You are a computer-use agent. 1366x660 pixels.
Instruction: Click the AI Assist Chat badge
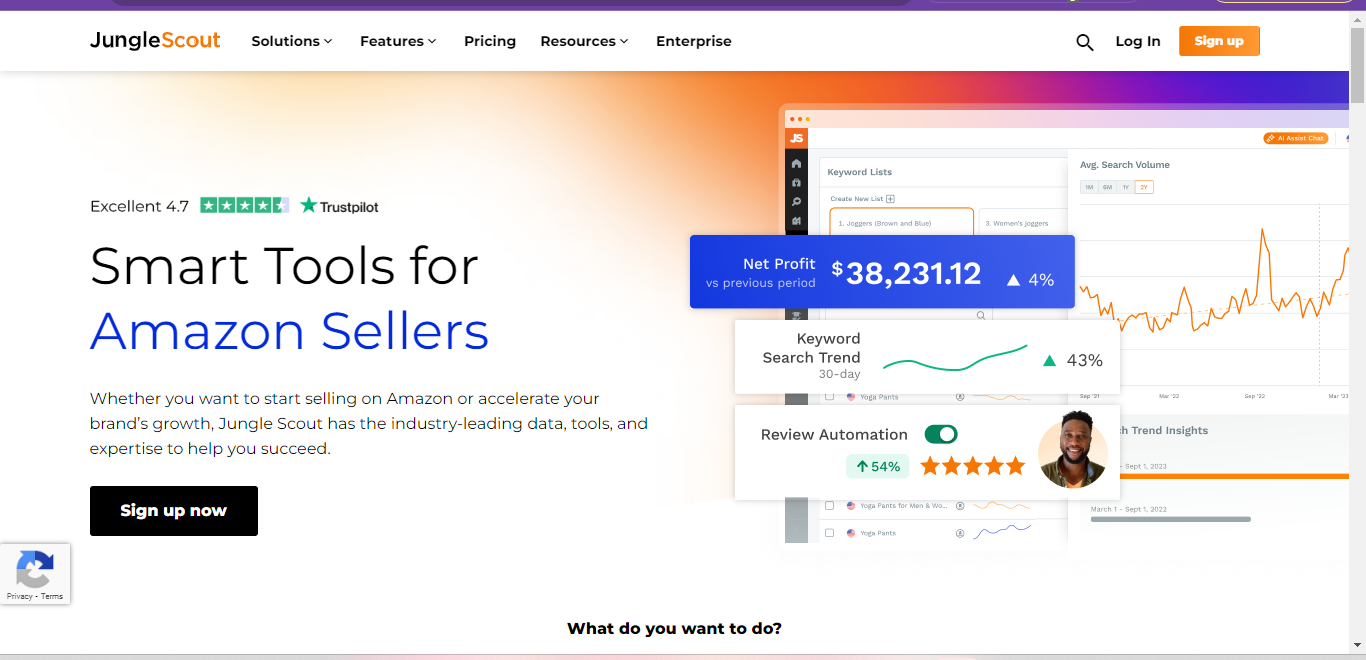coord(1295,138)
